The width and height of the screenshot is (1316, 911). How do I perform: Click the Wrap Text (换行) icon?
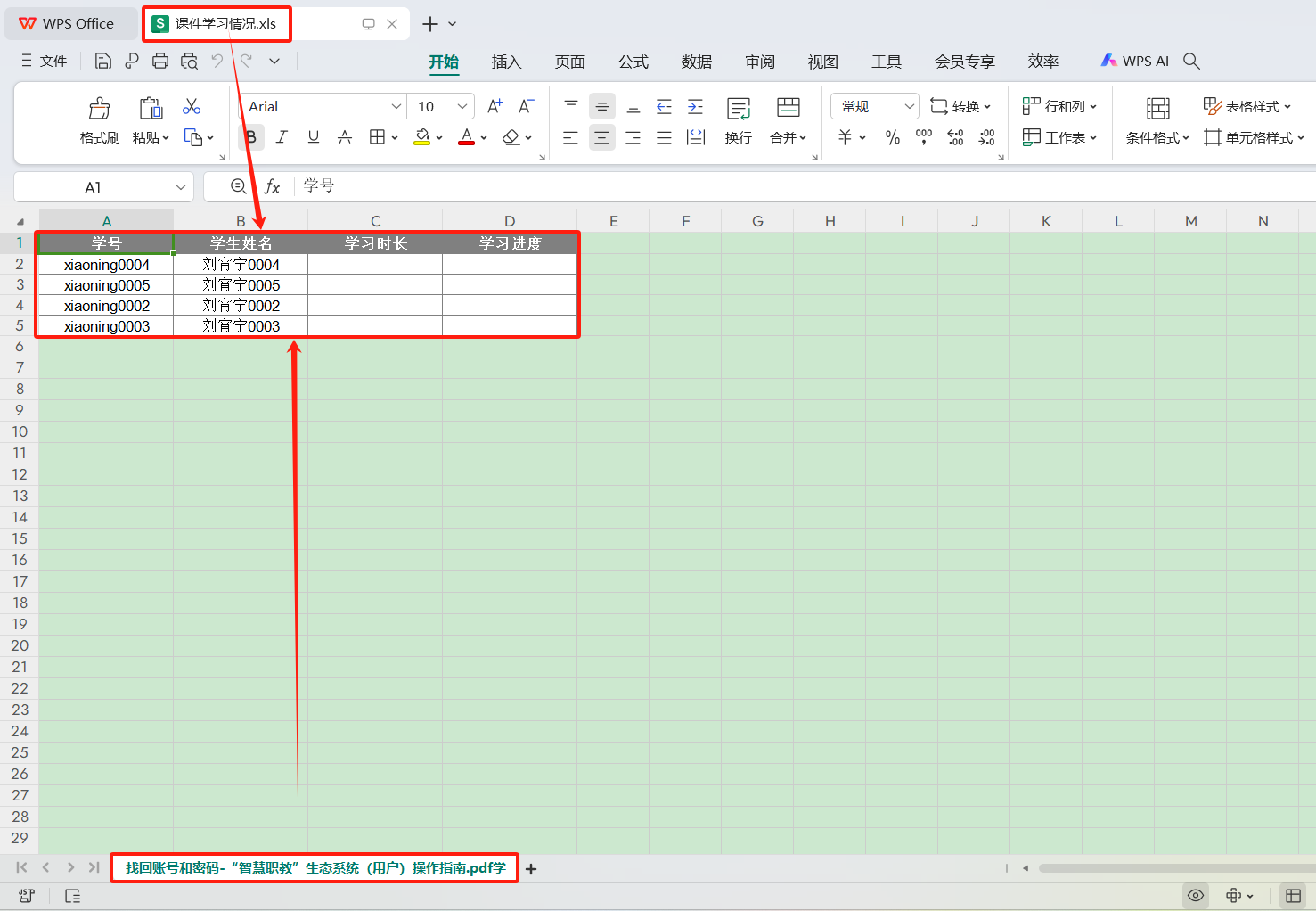(738, 109)
